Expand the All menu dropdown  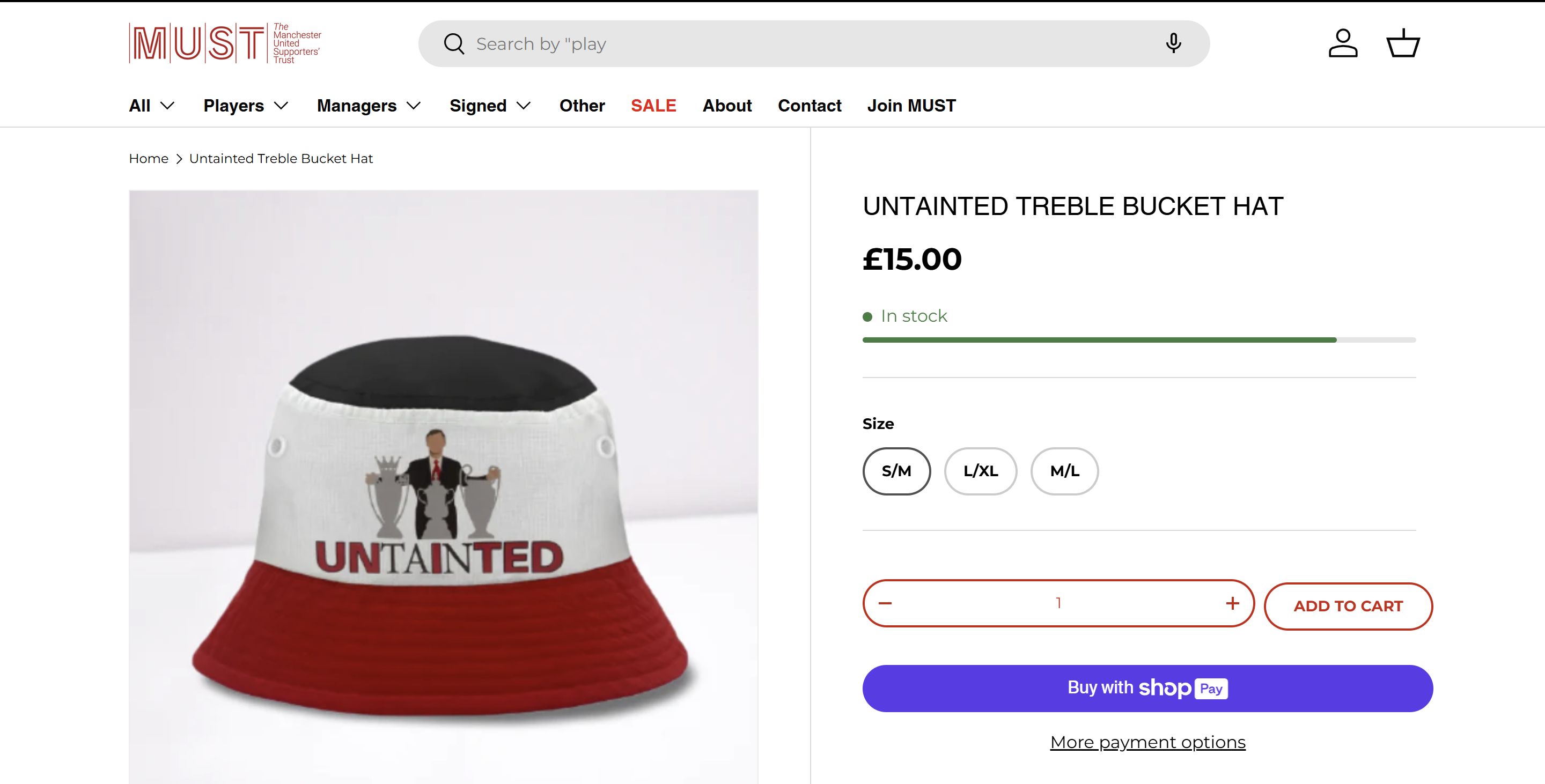point(152,106)
